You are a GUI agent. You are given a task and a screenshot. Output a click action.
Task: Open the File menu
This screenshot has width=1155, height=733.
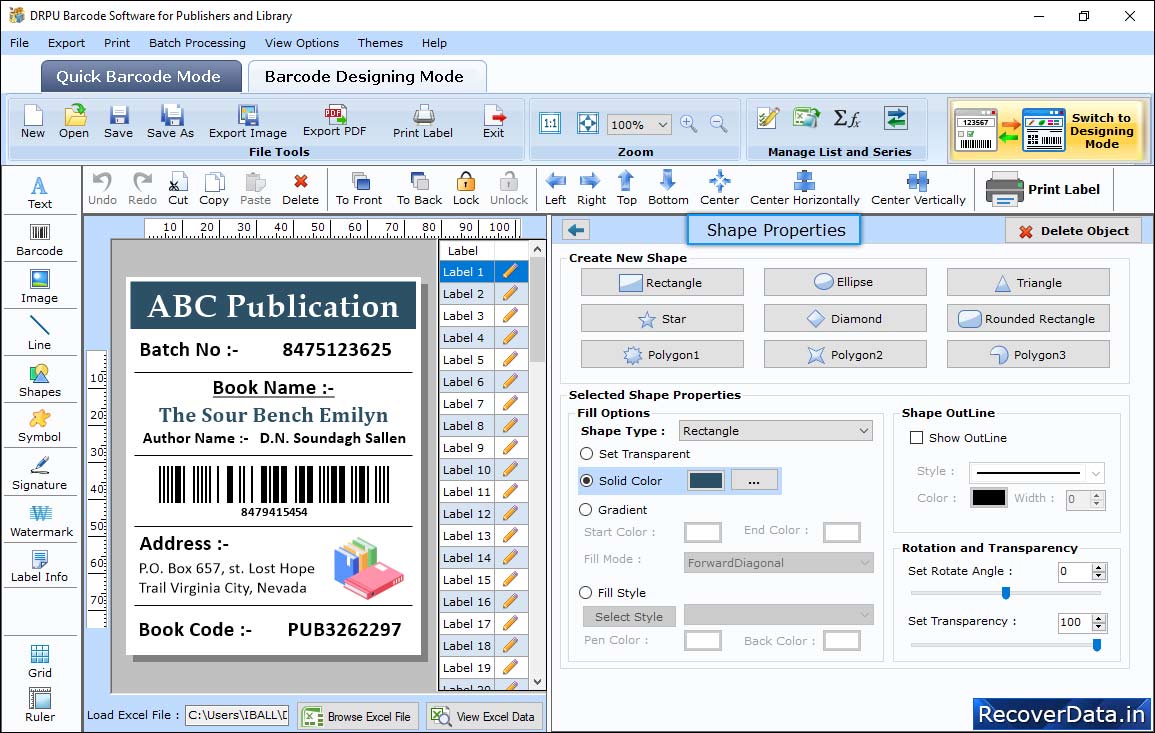click(19, 43)
